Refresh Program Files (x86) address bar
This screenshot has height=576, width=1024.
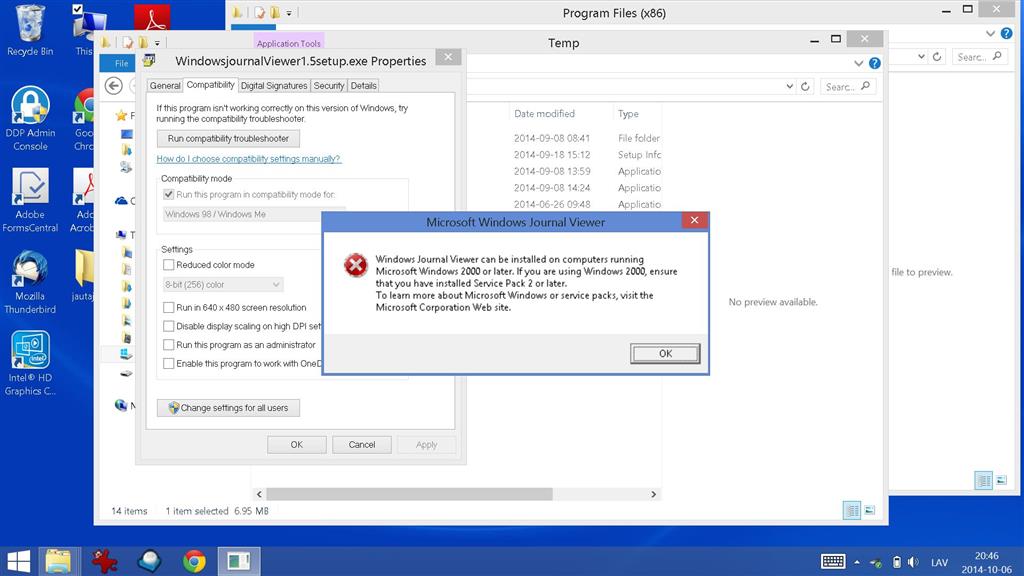(937, 57)
